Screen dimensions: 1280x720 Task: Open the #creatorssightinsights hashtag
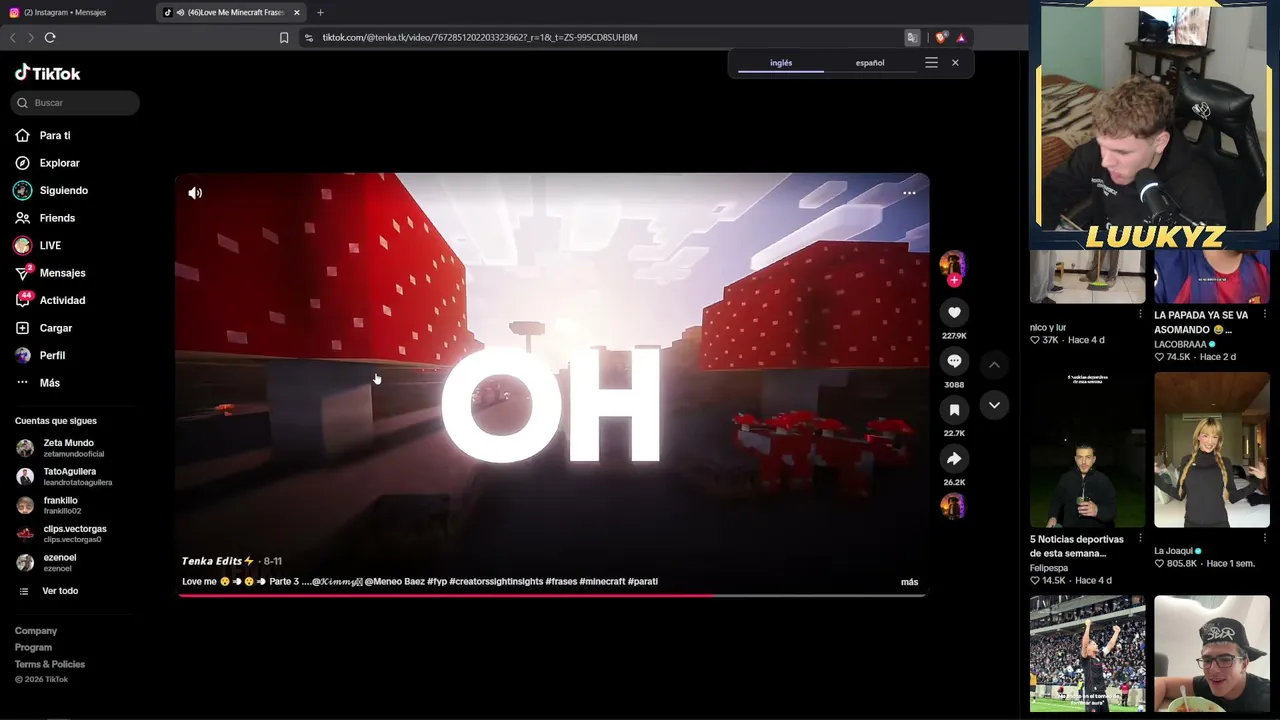click(x=496, y=581)
